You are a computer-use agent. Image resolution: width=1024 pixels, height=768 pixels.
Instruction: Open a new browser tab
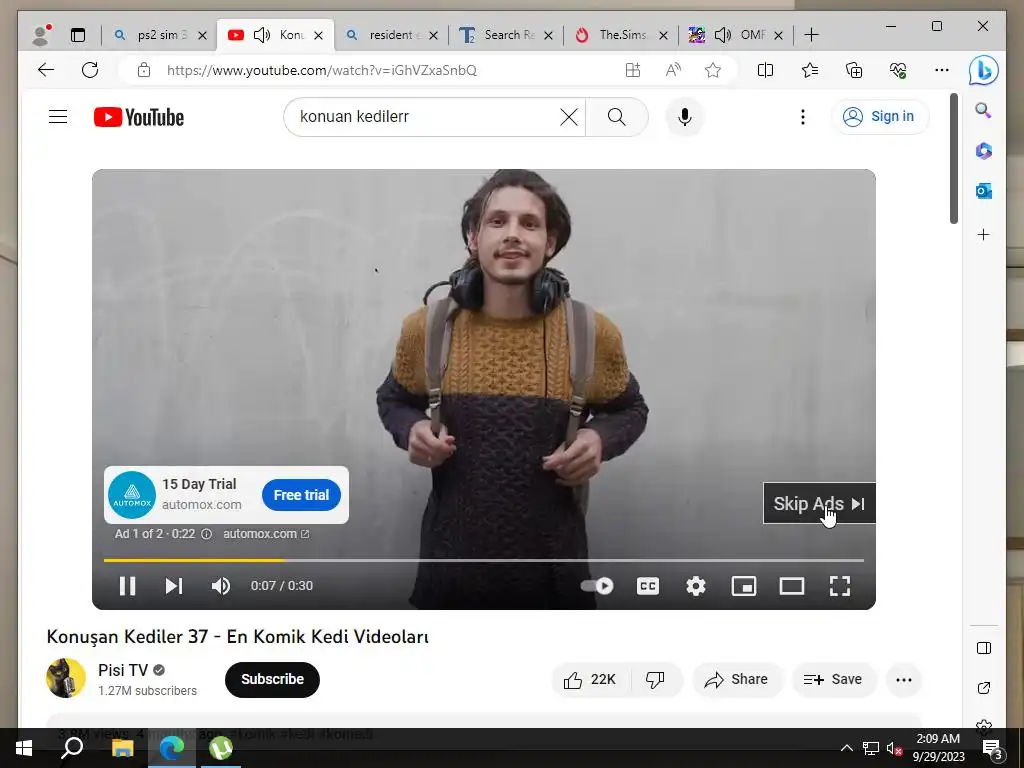coord(811,35)
